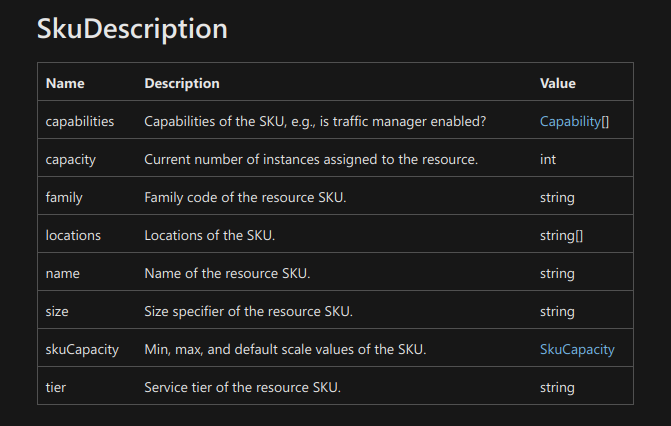
Task: Click the string value in name row
Action: point(557,274)
